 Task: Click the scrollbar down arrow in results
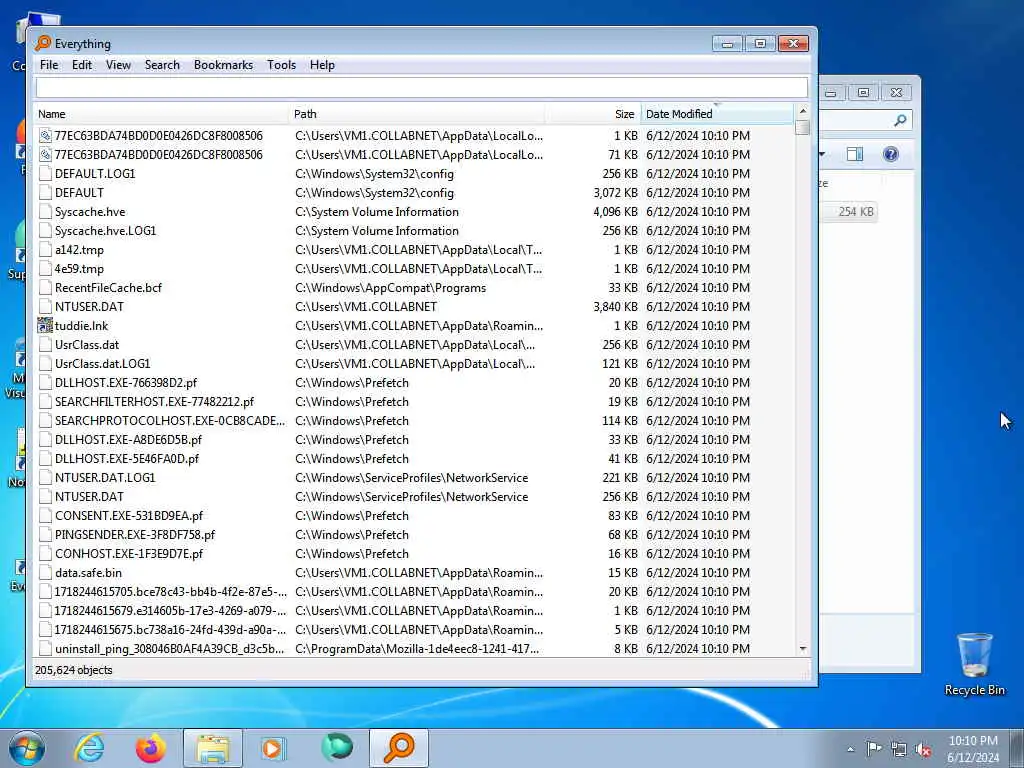803,648
